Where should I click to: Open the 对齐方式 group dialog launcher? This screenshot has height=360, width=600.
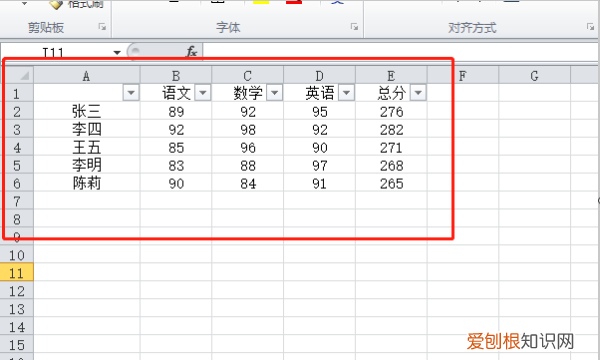coord(590,27)
